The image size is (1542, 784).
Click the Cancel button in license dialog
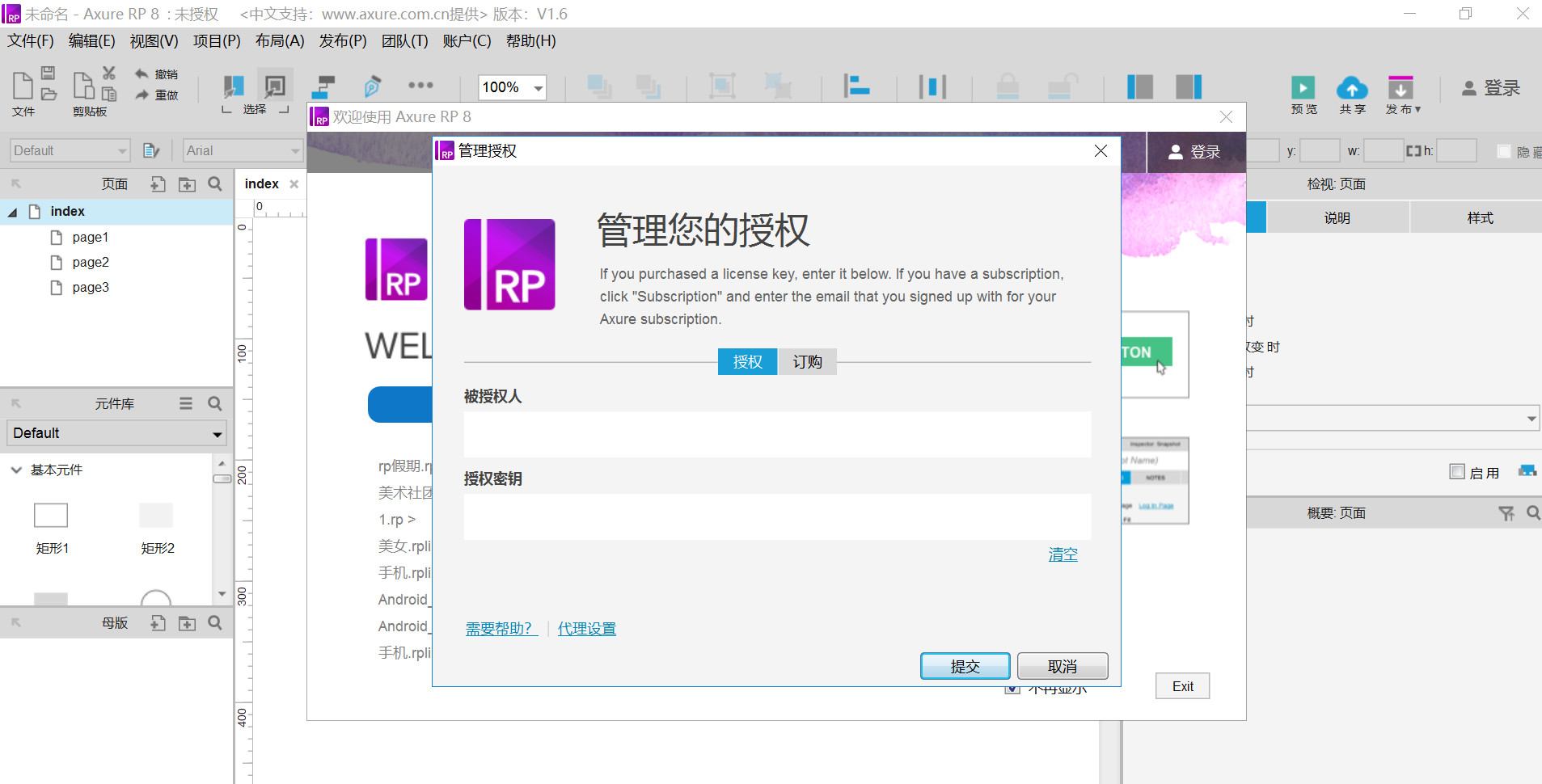point(1063,666)
